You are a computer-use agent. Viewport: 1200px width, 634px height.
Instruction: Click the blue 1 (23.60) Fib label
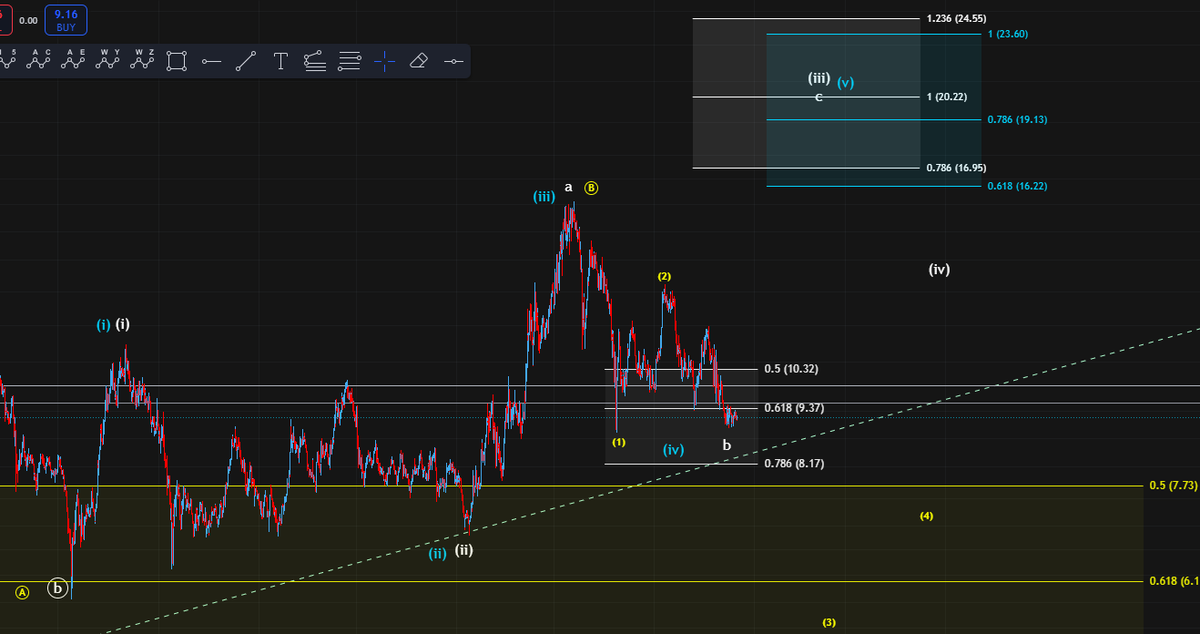[1008, 34]
